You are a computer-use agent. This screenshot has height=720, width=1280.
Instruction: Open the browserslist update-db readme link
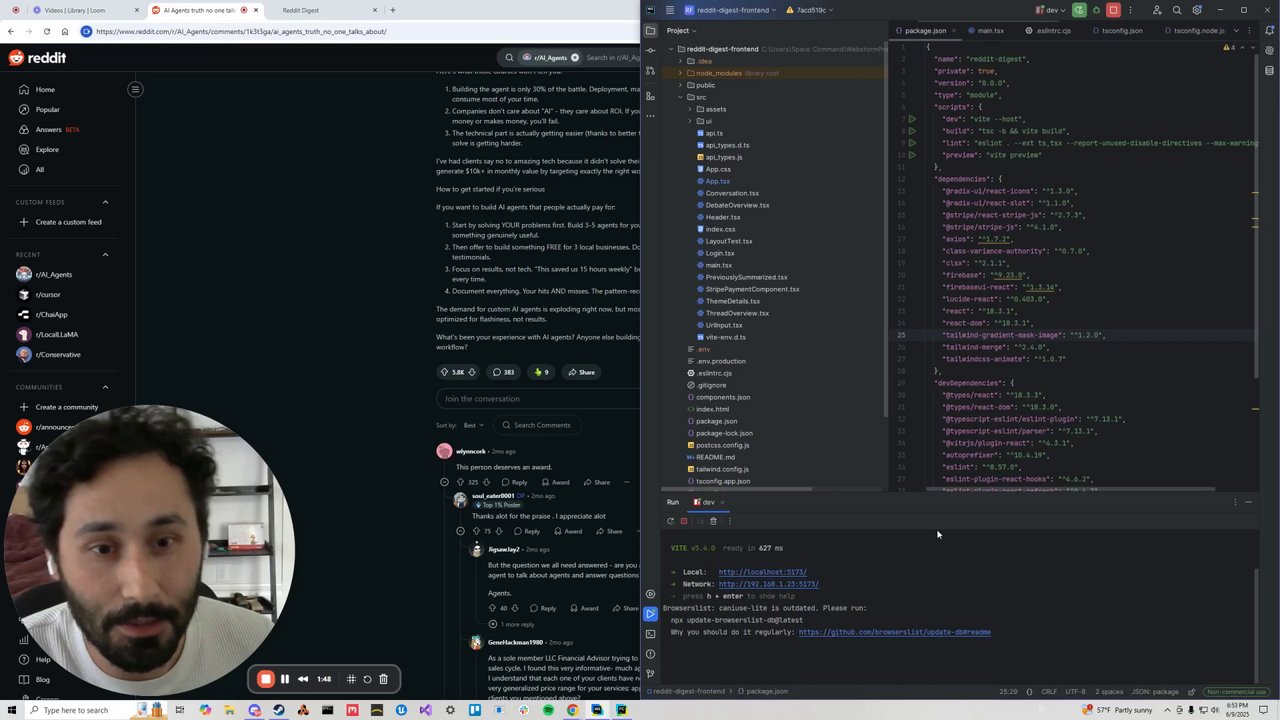[x=894, y=632]
